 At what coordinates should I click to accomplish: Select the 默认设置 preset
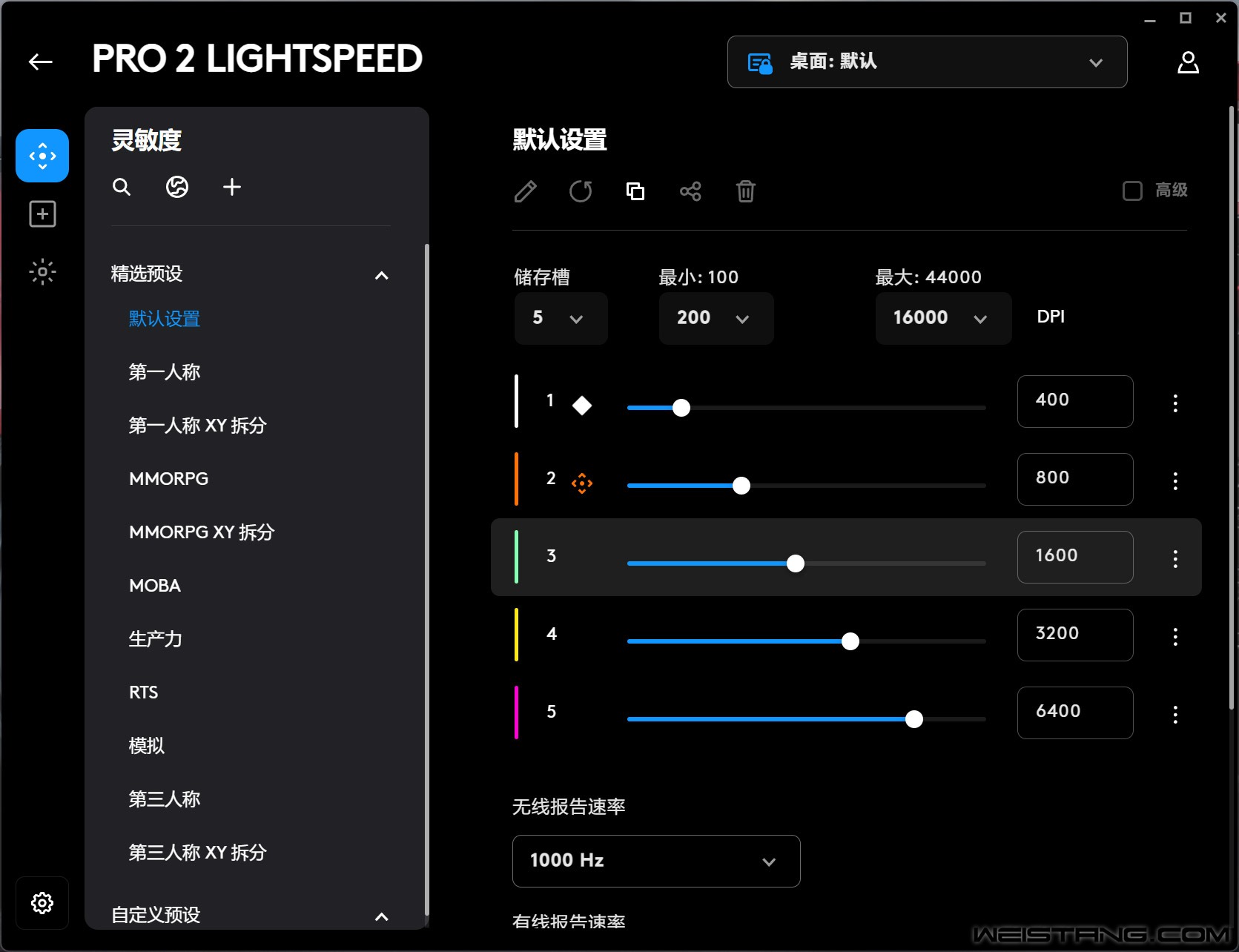pos(165,319)
